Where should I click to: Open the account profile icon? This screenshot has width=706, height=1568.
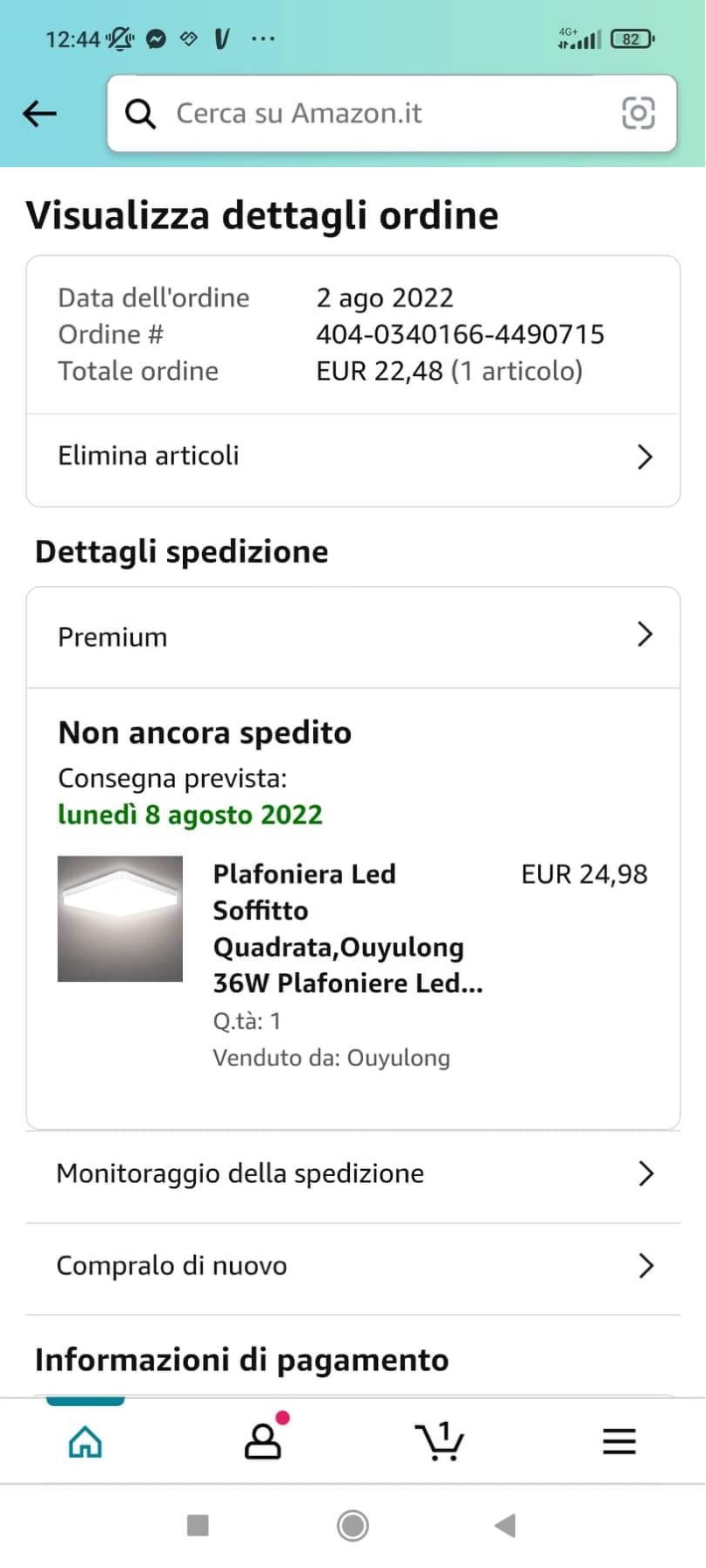tap(262, 1441)
